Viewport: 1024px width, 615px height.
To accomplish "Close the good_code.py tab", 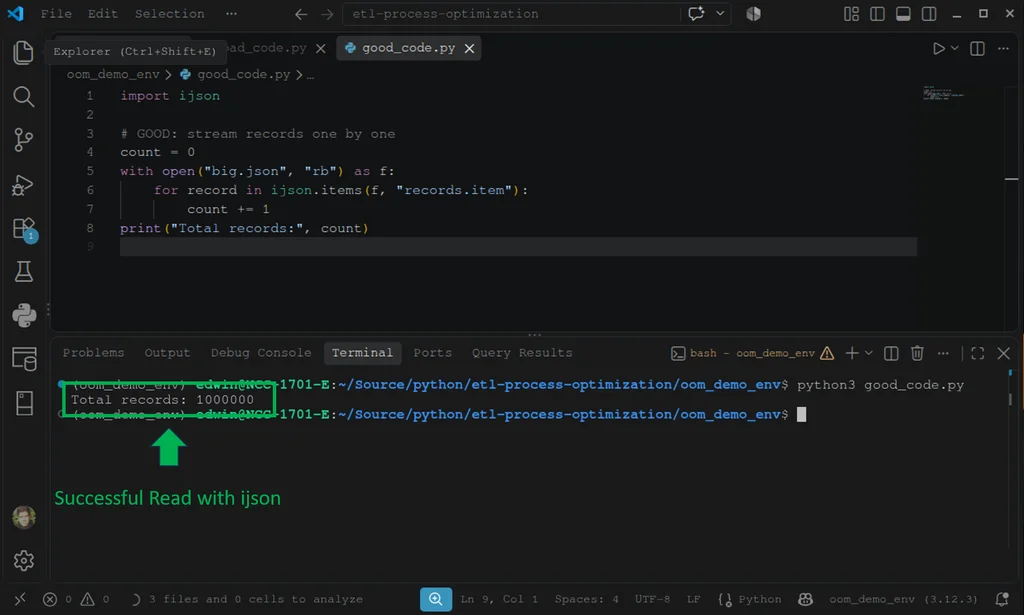I will coord(469,48).
